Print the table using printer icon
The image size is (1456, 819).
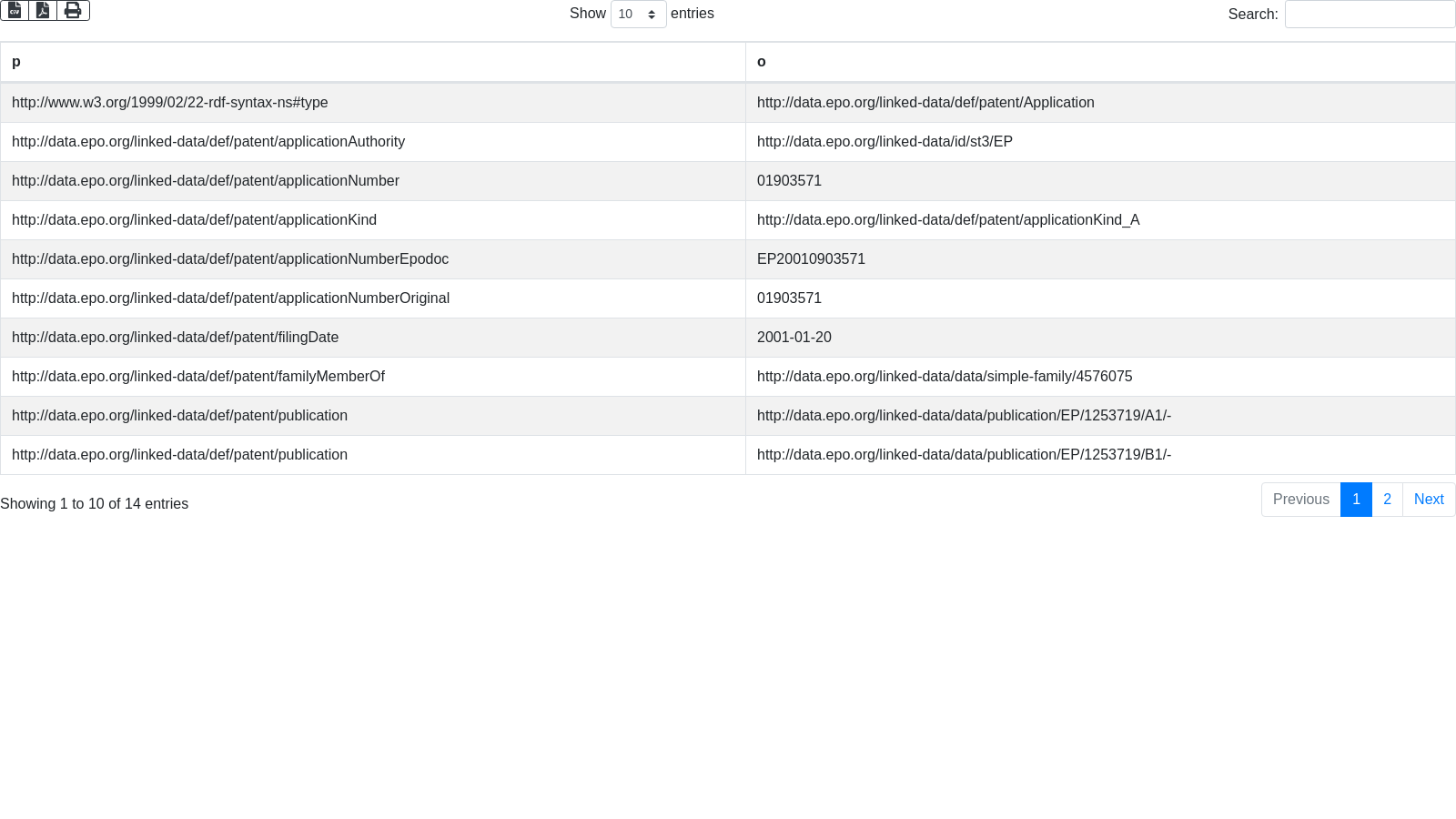(73, 10)
